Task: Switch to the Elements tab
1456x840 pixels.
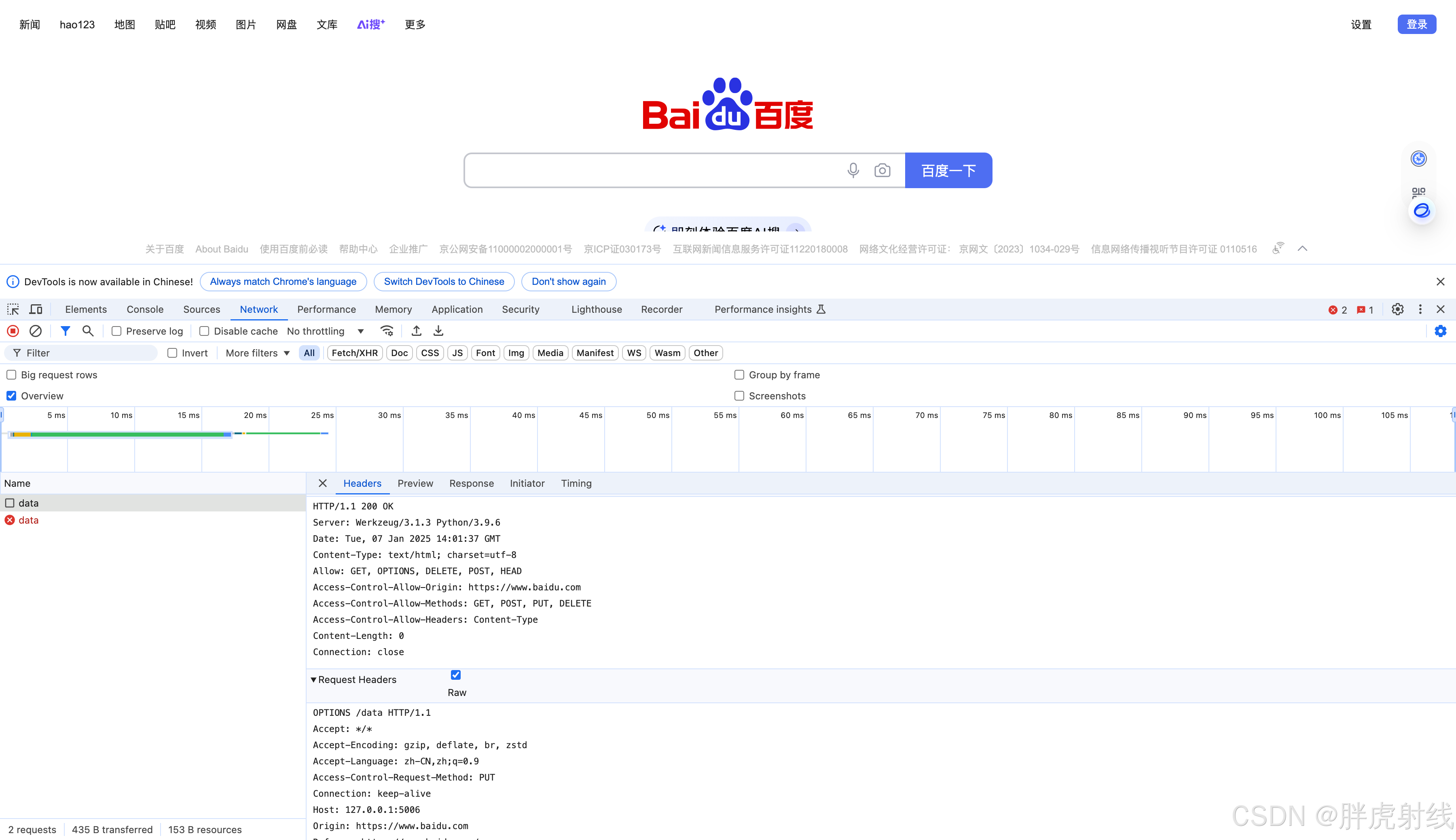Action: (86, 309)
